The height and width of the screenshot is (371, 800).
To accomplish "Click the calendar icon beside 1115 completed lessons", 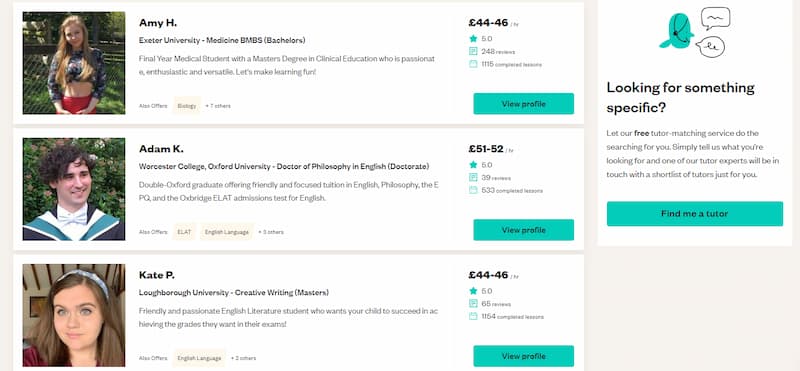I will click(x=473, y=64).
